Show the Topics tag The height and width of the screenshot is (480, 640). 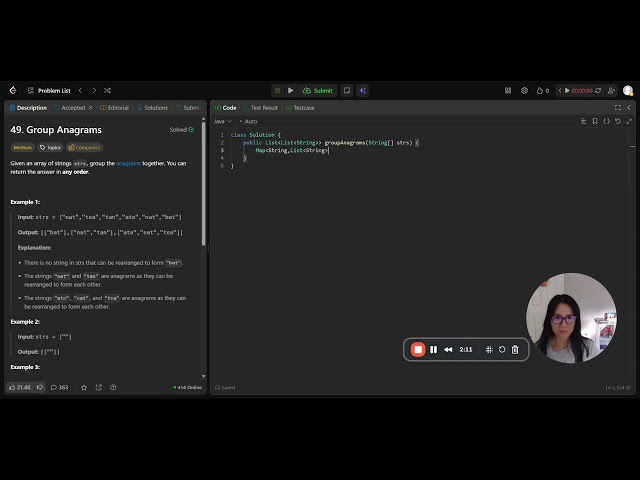tap(50, 147)
